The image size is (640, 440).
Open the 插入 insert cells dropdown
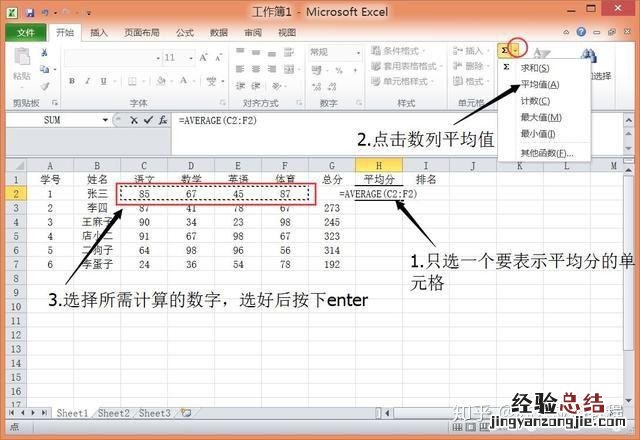click(x=471, y=51)
